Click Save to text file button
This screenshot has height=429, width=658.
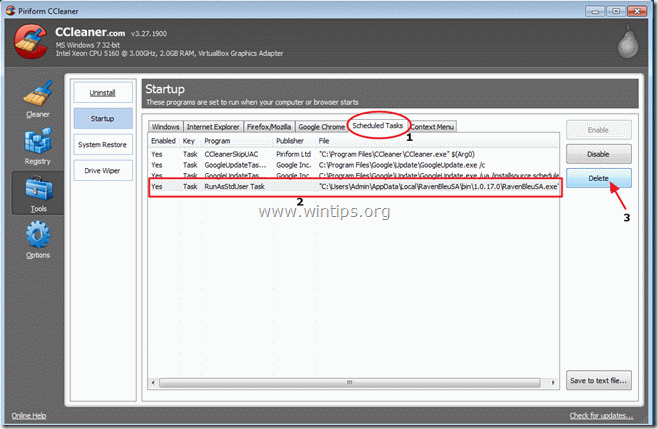pyautogui.click(x=598, y=380)
